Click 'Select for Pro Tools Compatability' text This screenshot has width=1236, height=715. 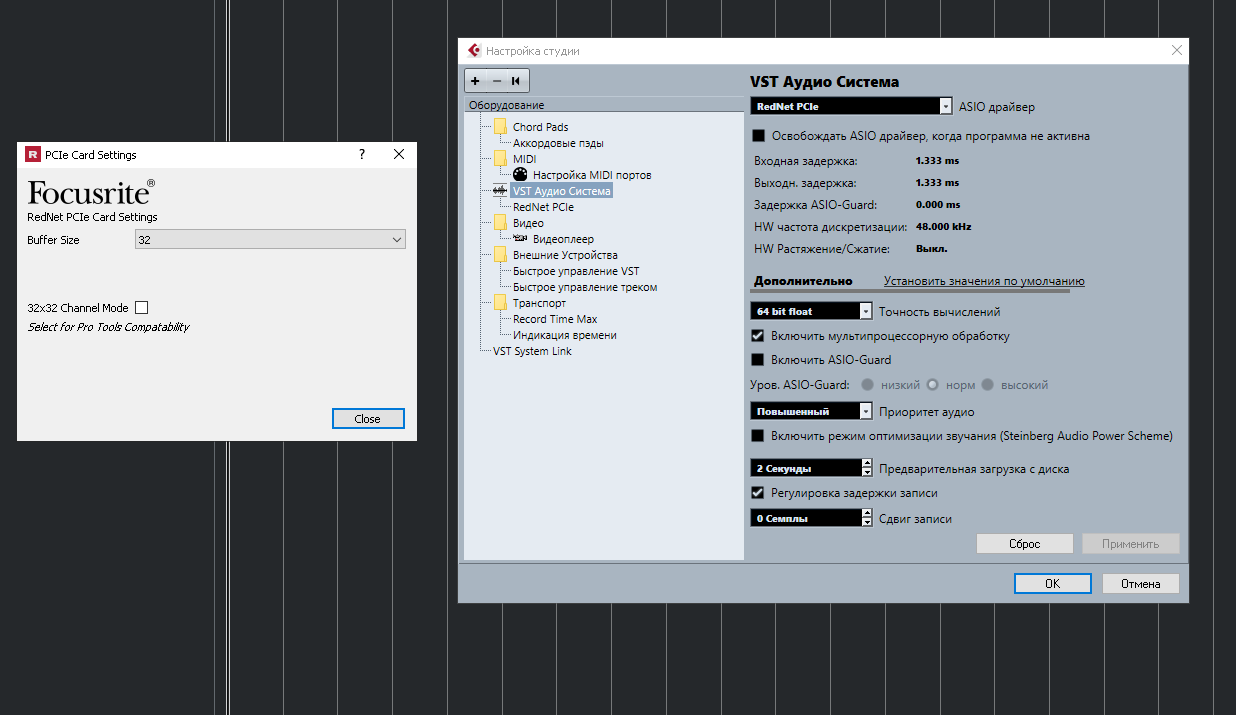click(108, 327)
